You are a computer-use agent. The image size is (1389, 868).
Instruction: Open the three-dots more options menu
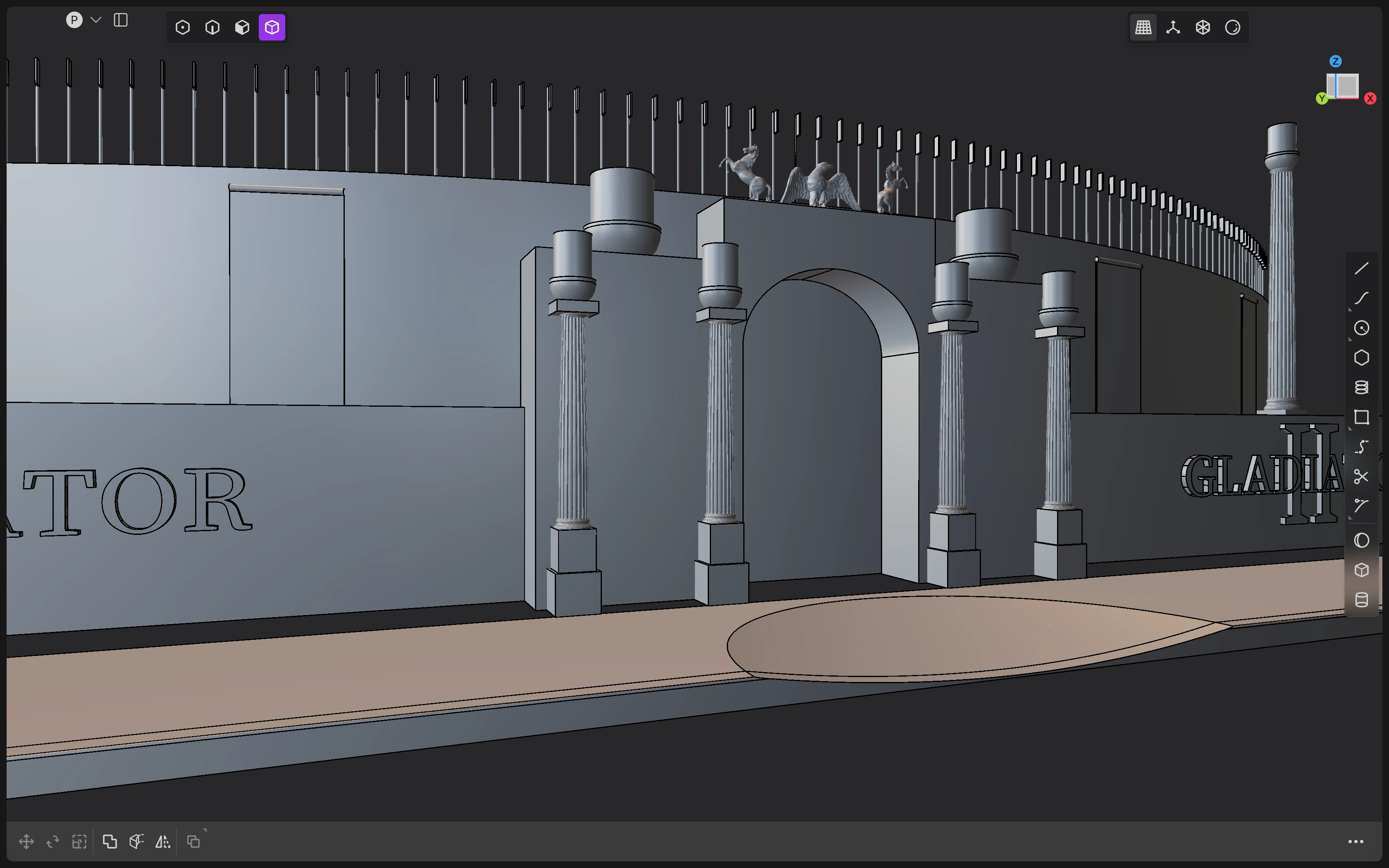tap(1356, 842)
